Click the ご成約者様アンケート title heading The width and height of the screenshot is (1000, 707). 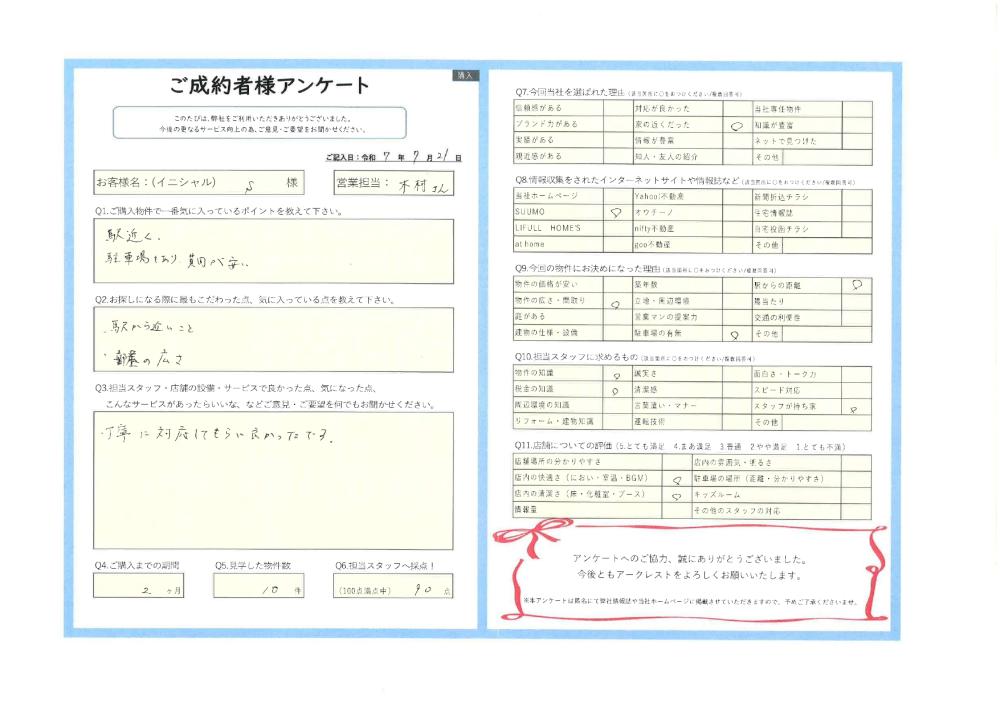[x=270, y=86]
